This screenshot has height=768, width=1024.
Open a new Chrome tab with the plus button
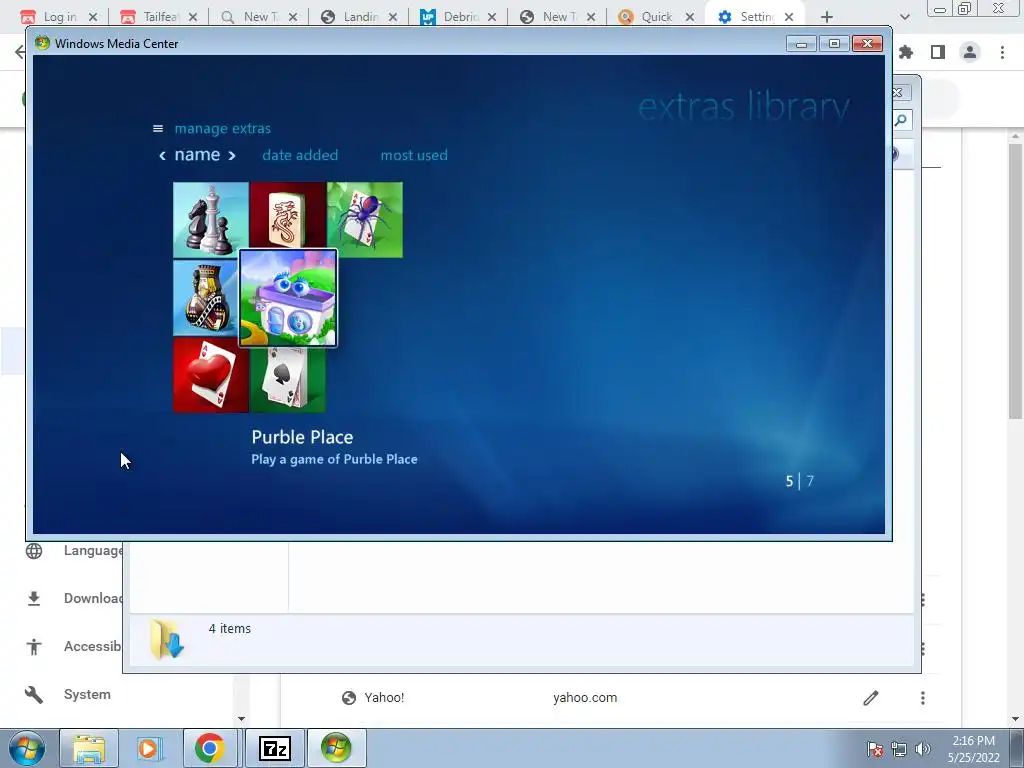[x=827, y=17]
